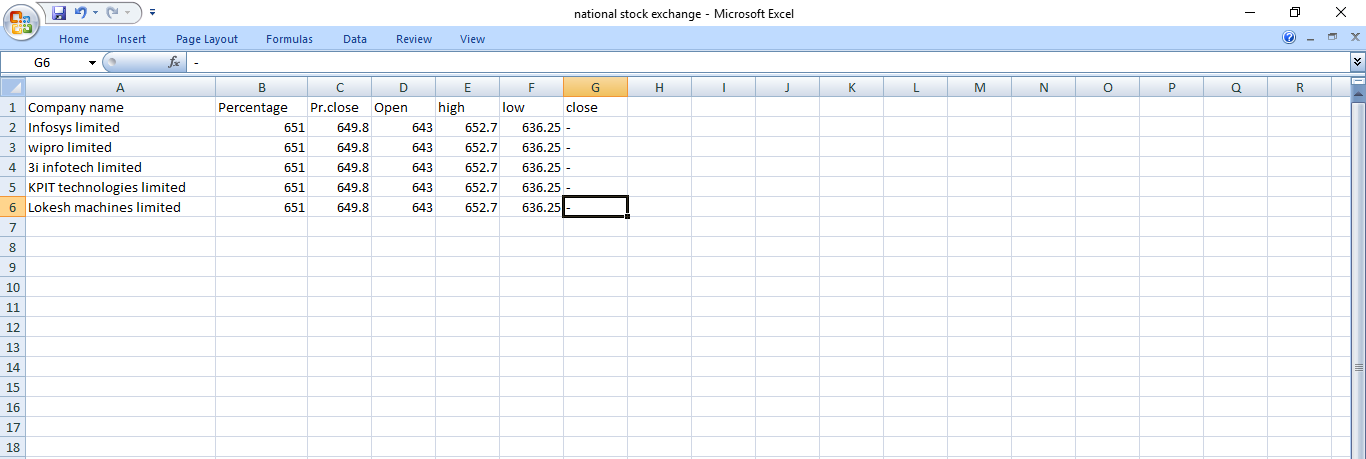Click the 'Company name' header cell
The height and width of the screenshot is (459, 1366).
120,107
